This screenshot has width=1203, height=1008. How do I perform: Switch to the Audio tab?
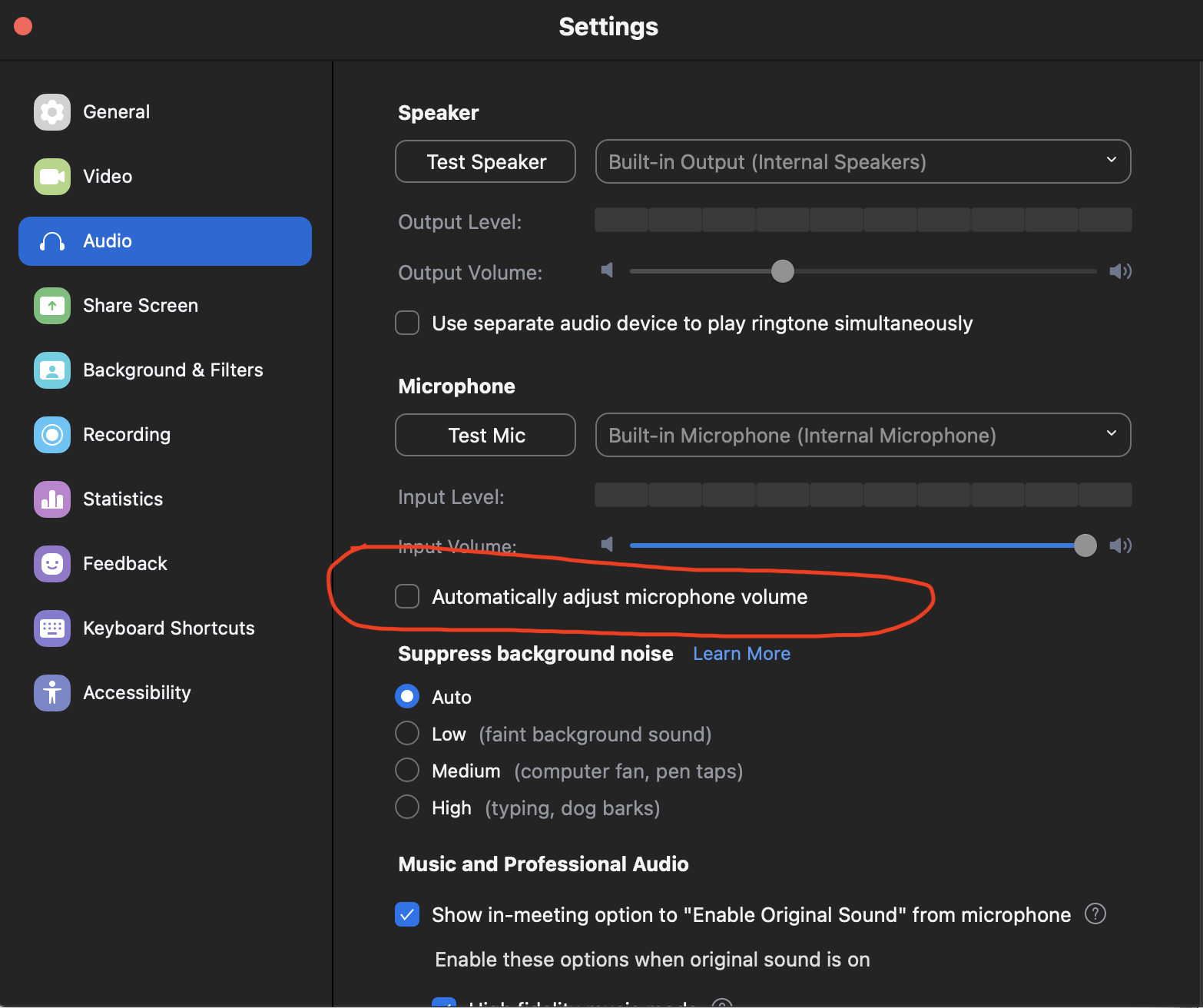pyautogui.click(x=107, y=240)
